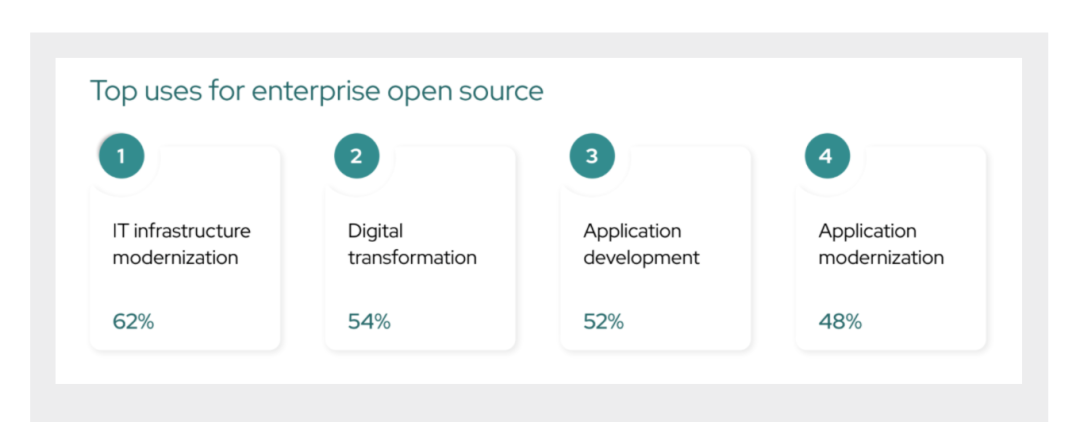Select the word 'Digital' in card 2
This screenshot has height=422, width=1080.
click(375, 231)
